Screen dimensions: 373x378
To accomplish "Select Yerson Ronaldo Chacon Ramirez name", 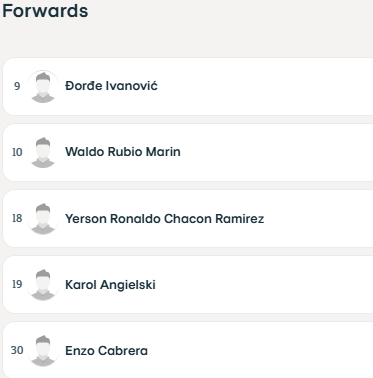I will pyautogui.click(x=164, y=219).
